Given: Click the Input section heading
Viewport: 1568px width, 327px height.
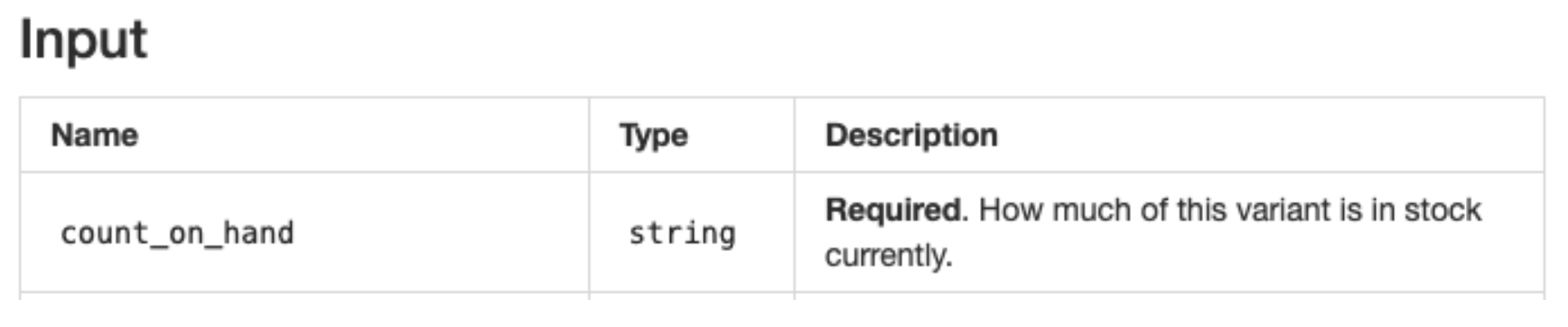Looking at the screenshot, I should 83,40.
